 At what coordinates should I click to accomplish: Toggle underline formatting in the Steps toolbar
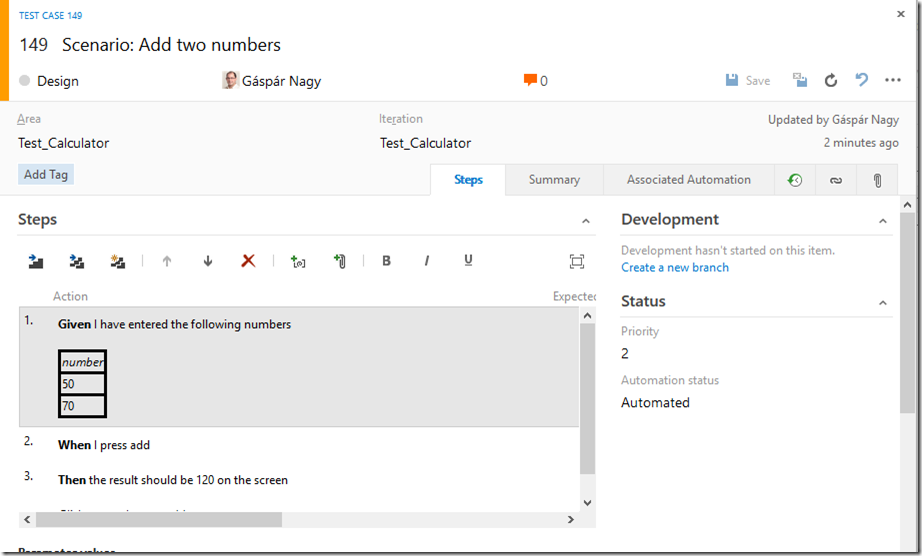pos(468,260)
